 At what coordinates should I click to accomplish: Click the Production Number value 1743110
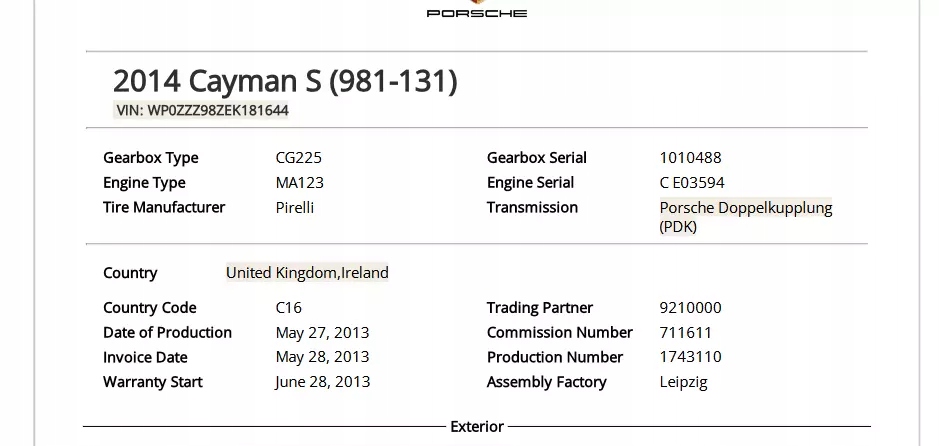[690, 357]
